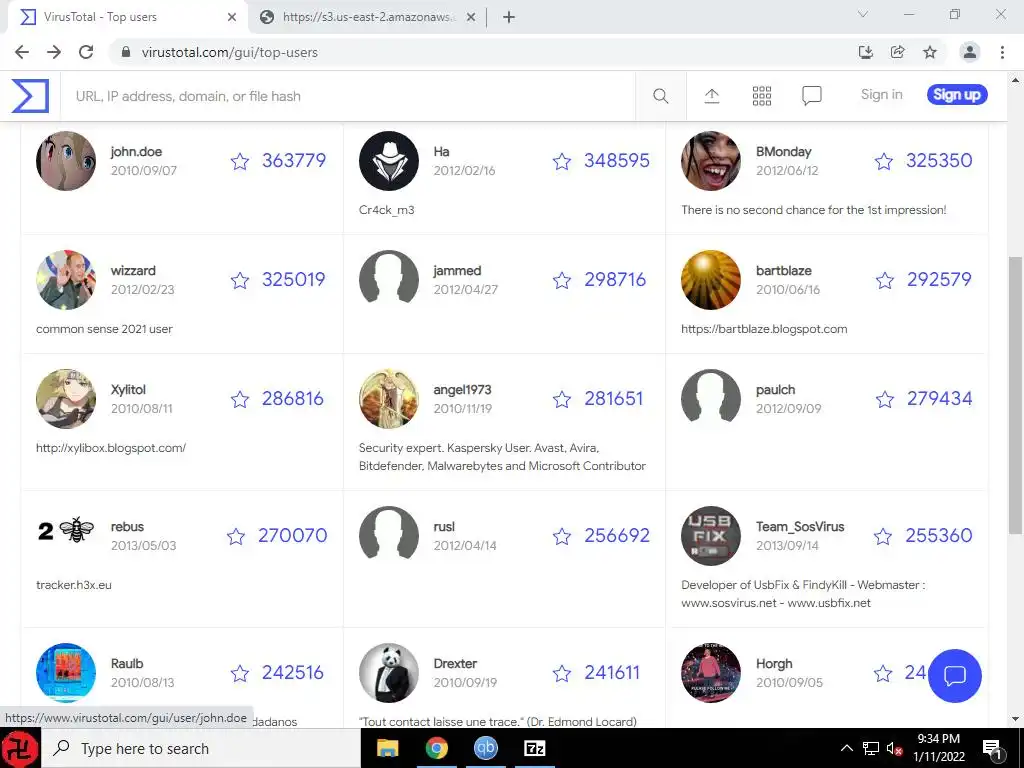Open the Start menu button
Viewport: 1024px width, 768px height.
pos(20,748)
